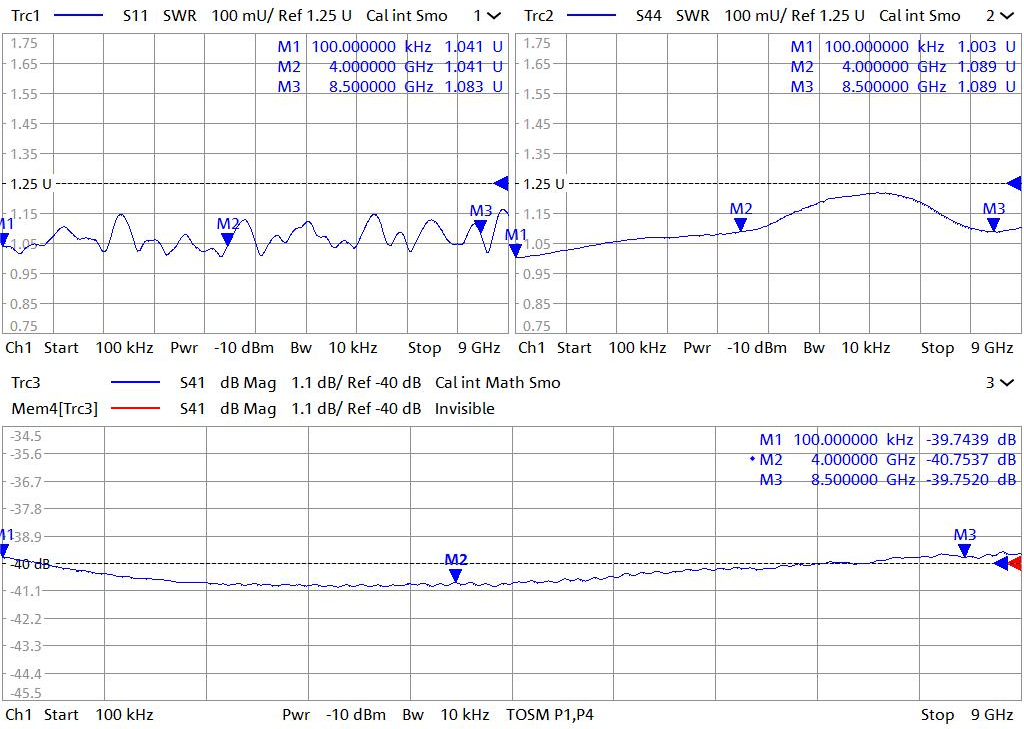The image size is (1024, 729).
Task: Select marker M3 on the S11 trace
Action: 481,224
